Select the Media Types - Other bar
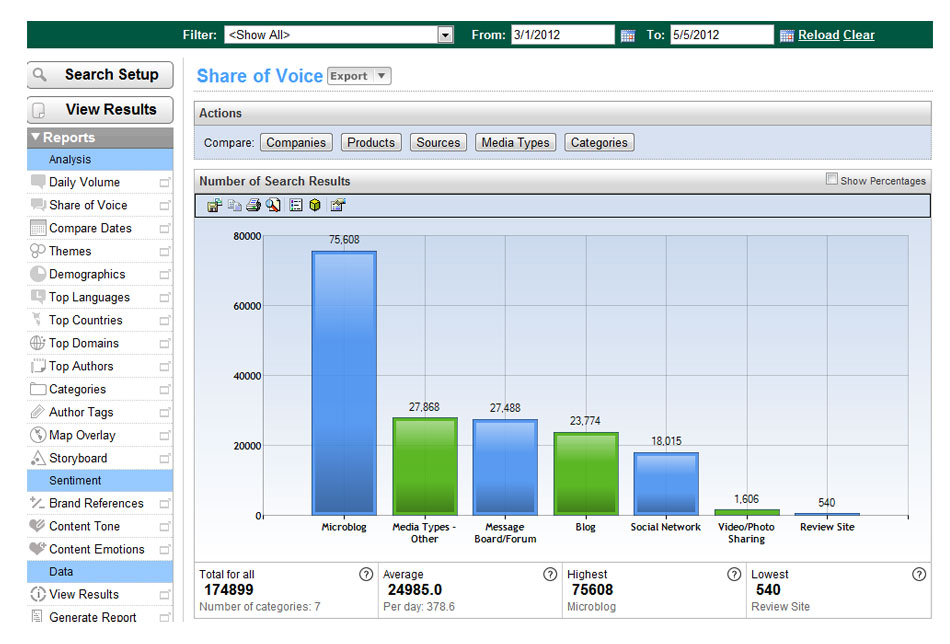Viewport: 950px width, 644px height. click(425, 466)
